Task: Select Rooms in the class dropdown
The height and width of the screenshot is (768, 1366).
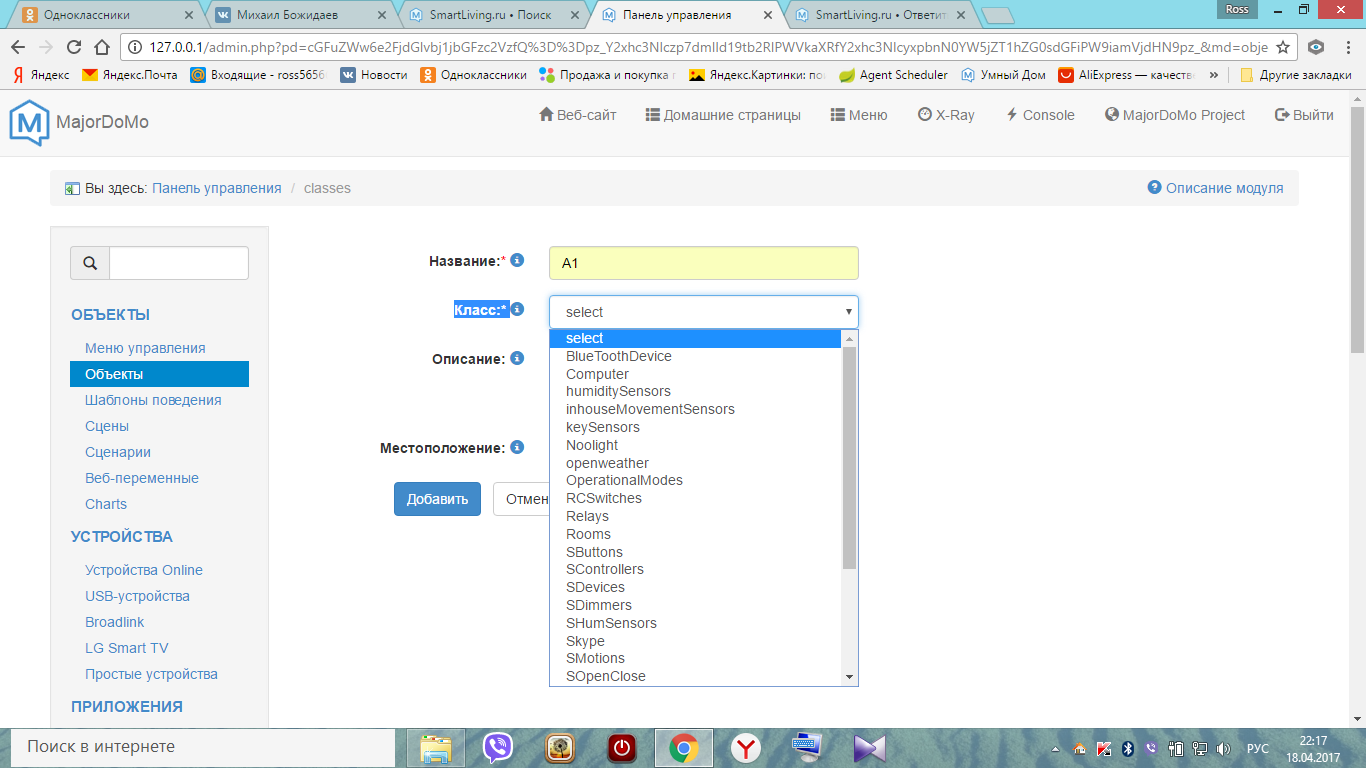Action: [x=696, y=534]
